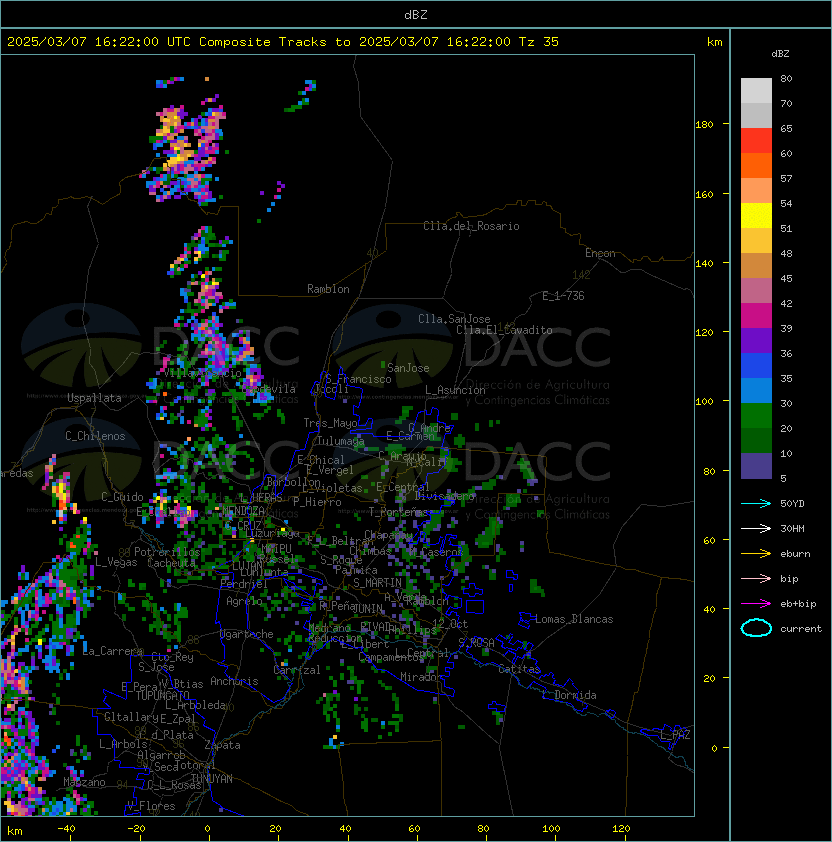Click the 60 dBZ orange-red color swatch

pos(756,165)
